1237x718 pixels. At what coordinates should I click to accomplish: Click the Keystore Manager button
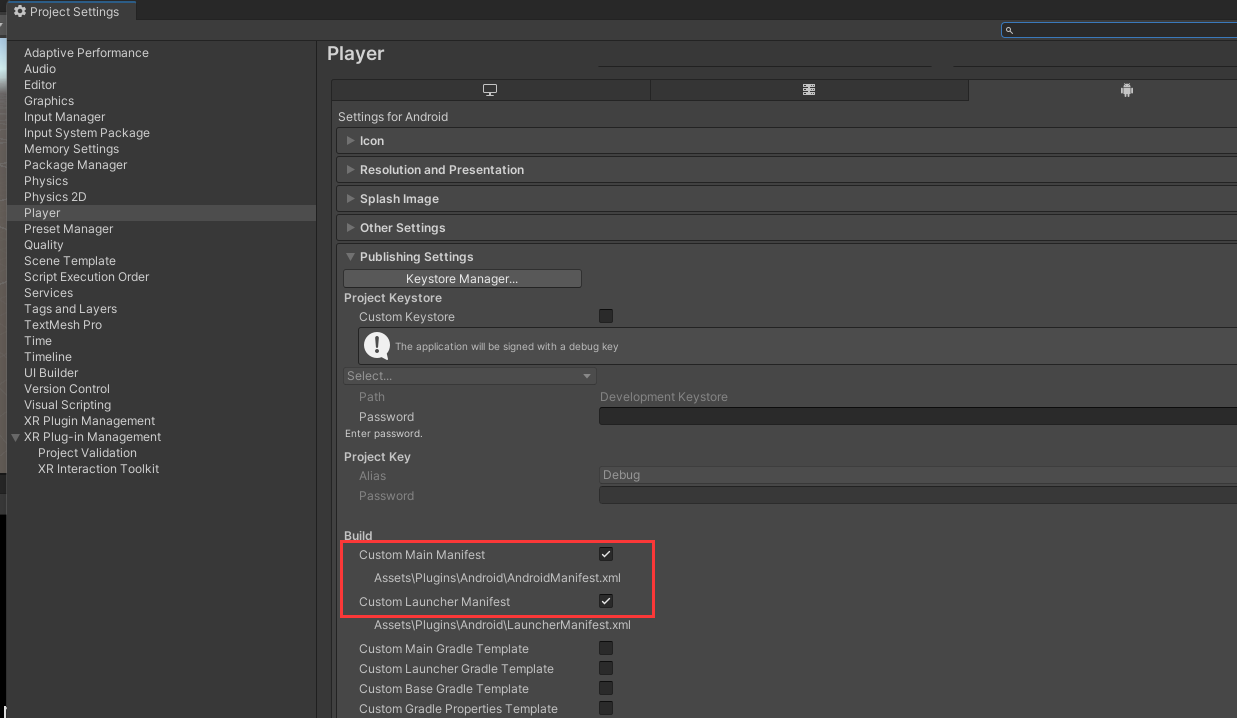tap(461, 278)
